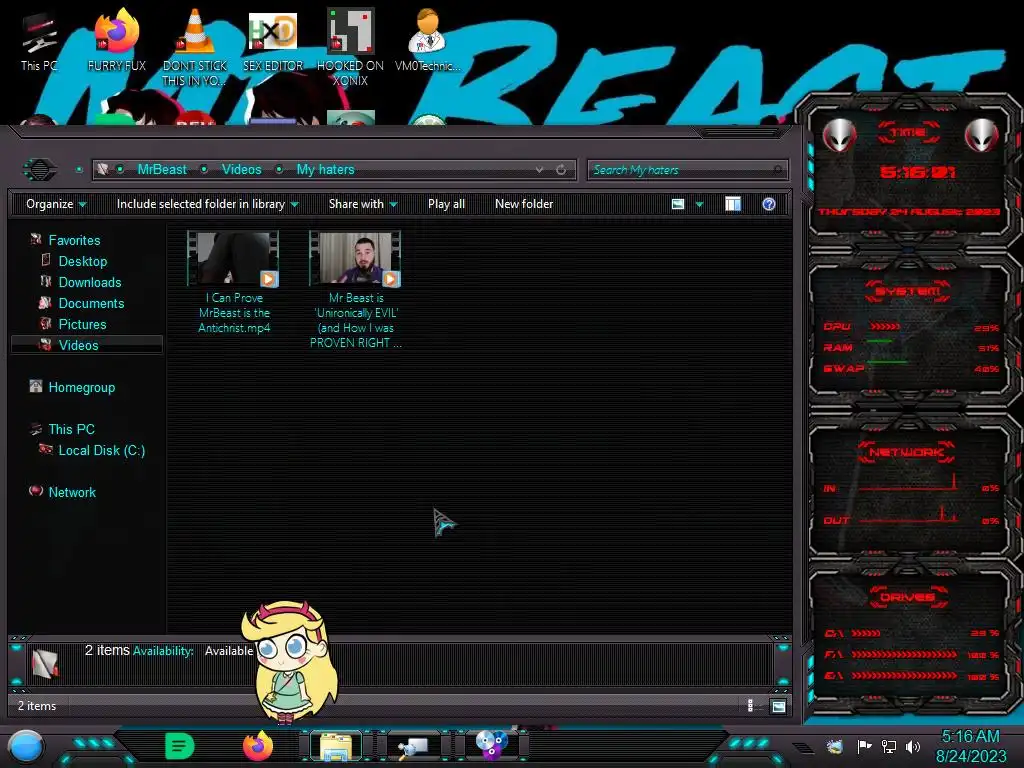Viewport: 1024px width, 768px height.
Task: Click the My haters breadcrumb segment
Action: [325, 170]
